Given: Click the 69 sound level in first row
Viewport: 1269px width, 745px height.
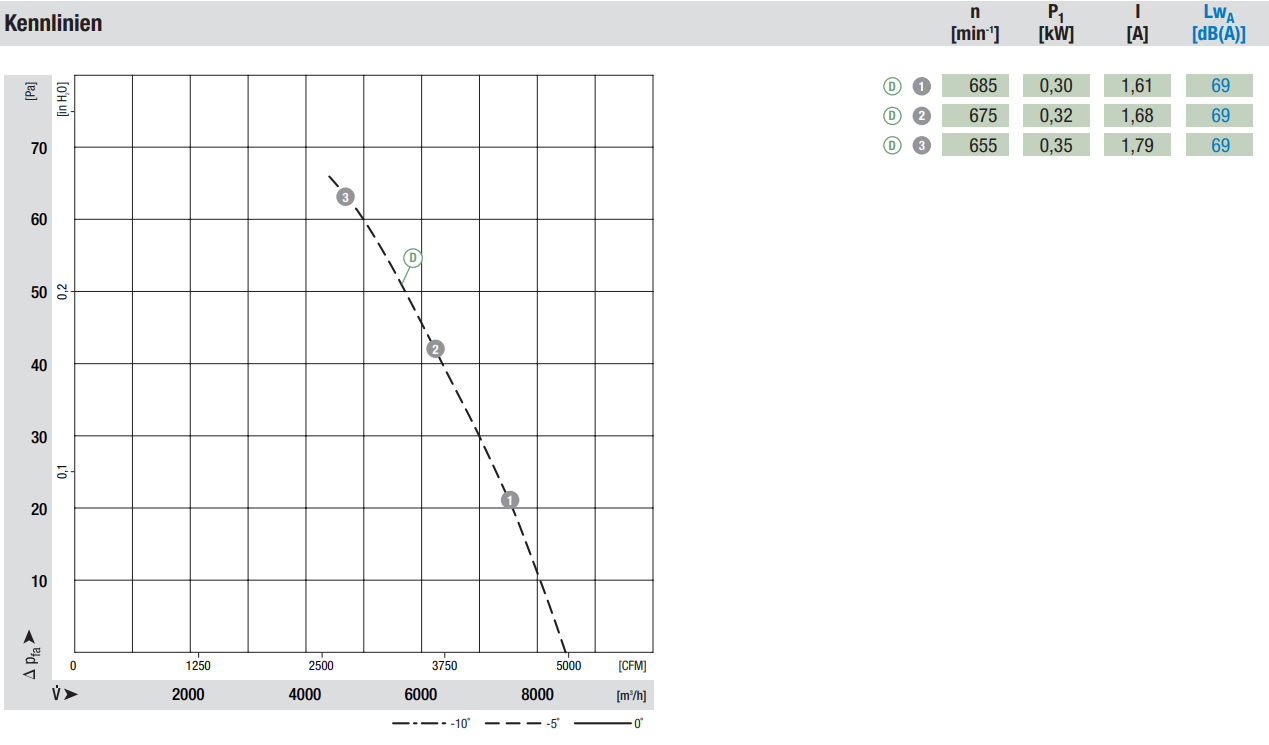Looking at the screenshot, I should 1219,86.
